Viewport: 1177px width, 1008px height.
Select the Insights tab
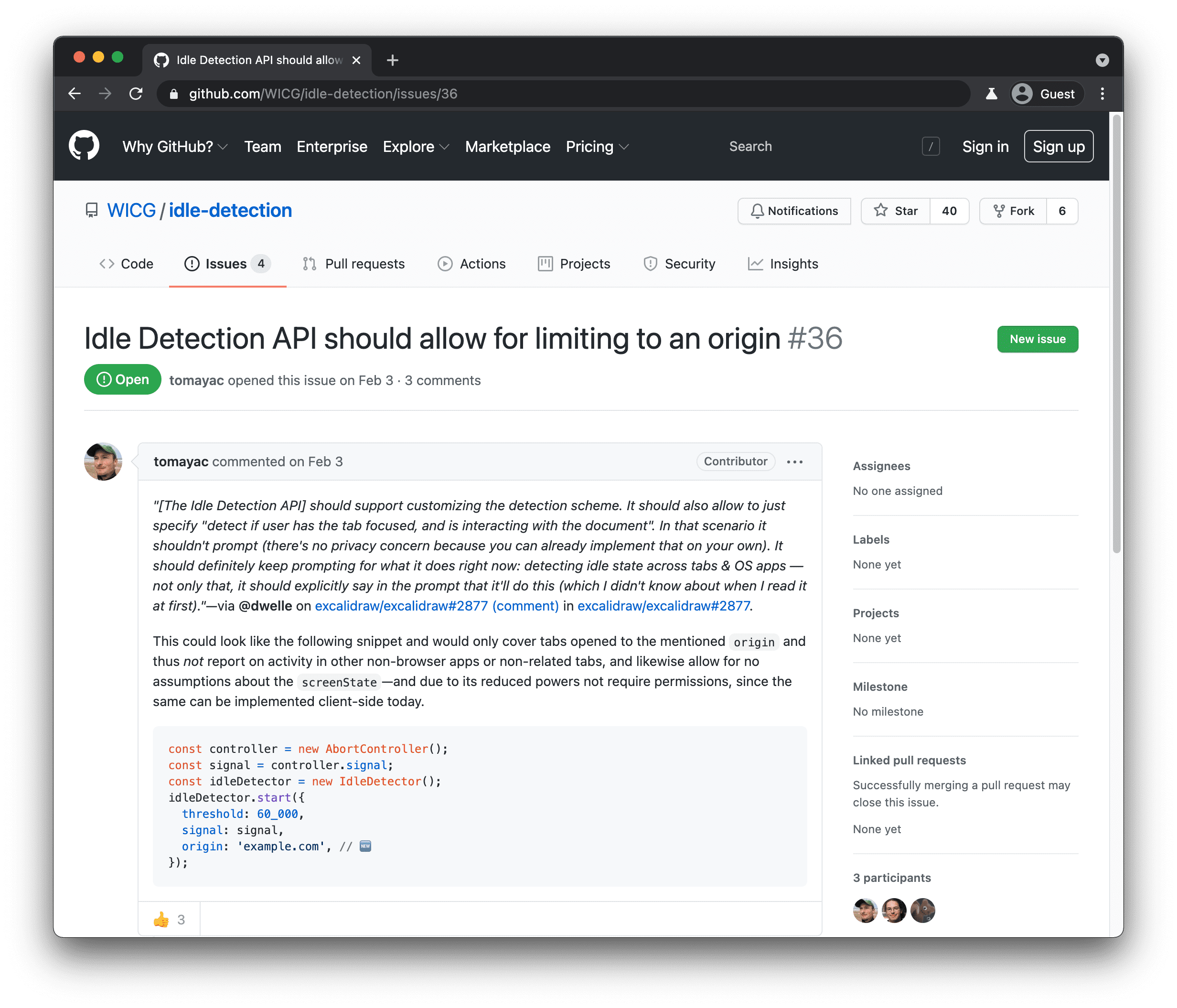[794, 264]
